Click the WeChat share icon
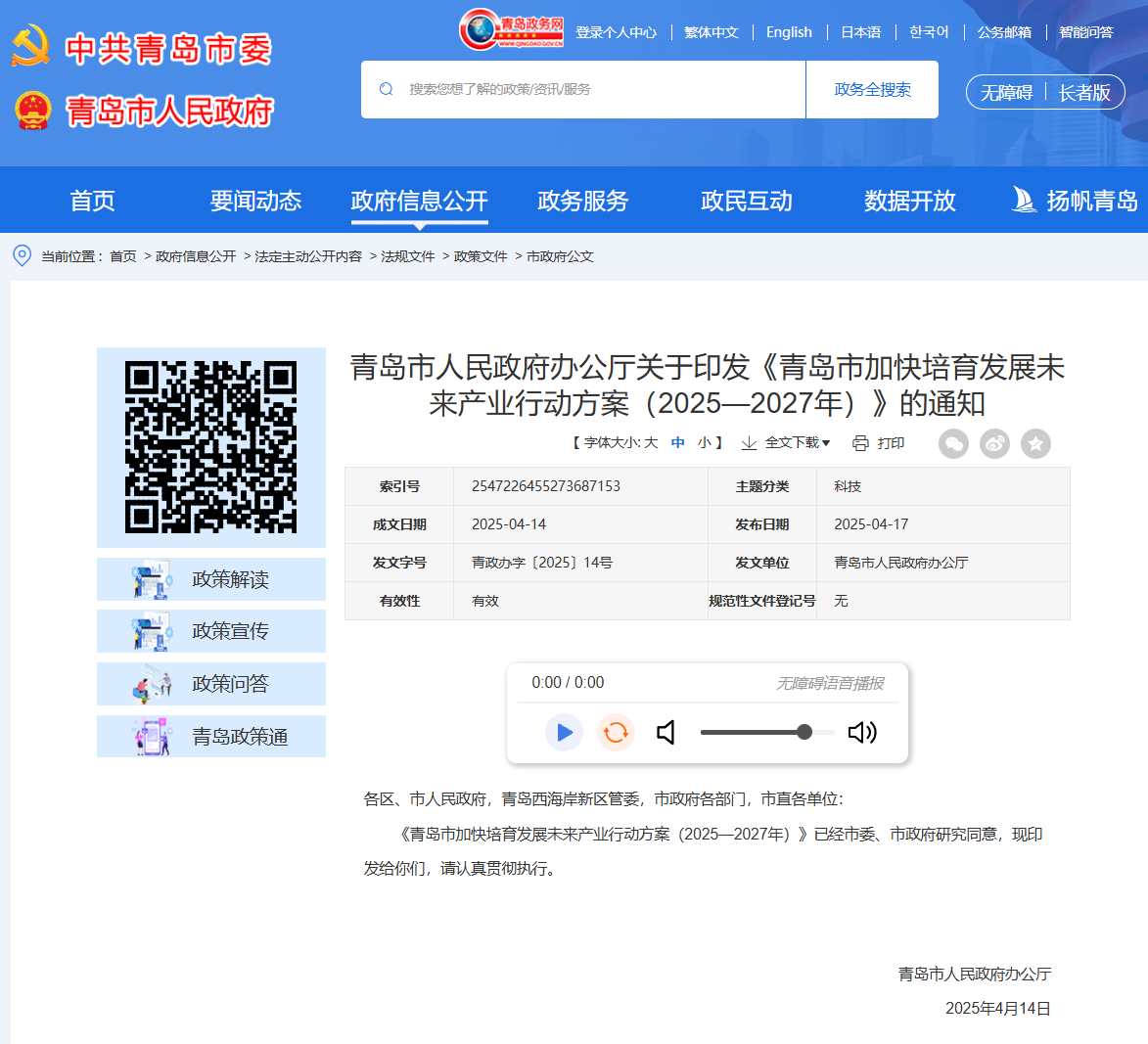The height and width of the screenshot is (1044, 1148). coord(953,444)
